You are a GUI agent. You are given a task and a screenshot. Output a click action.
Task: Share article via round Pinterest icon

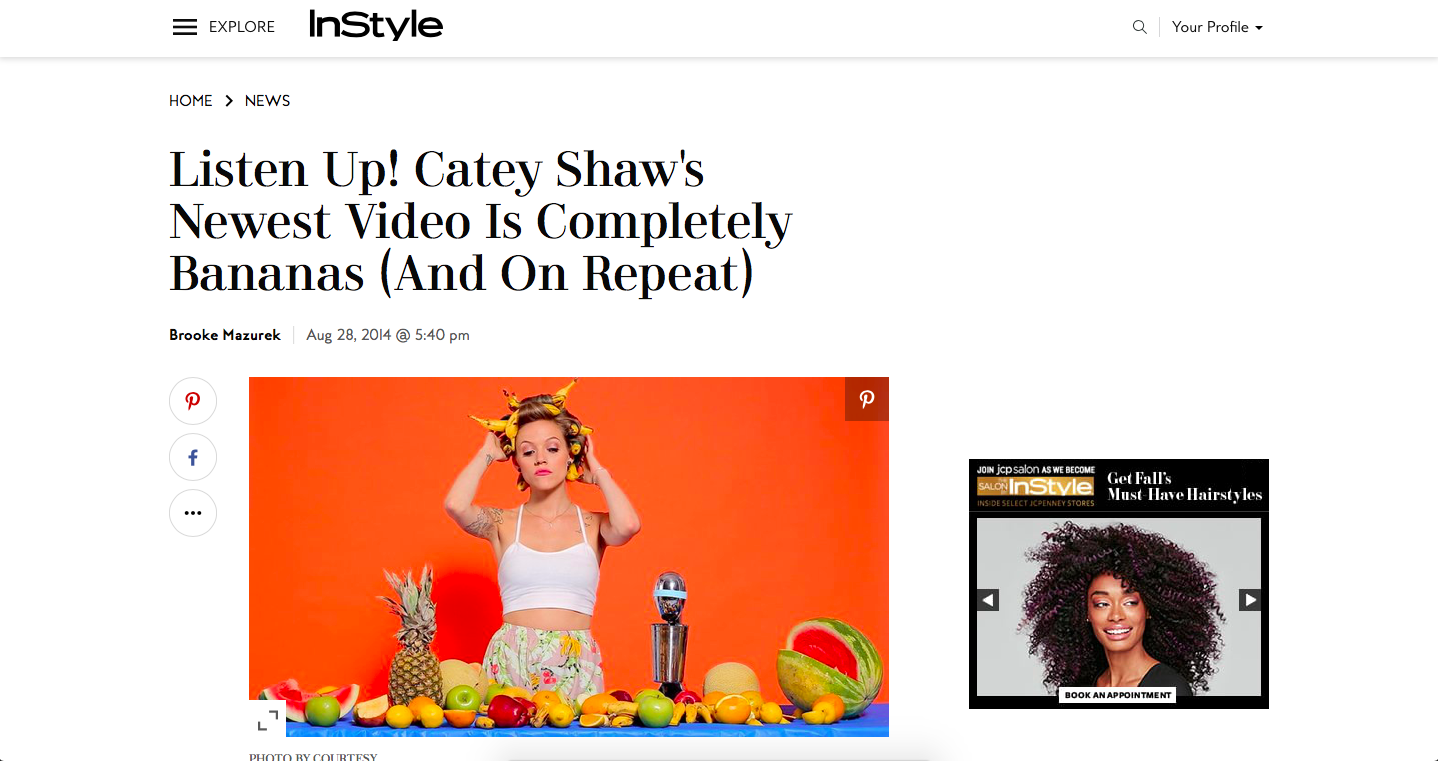coord(193,401)
